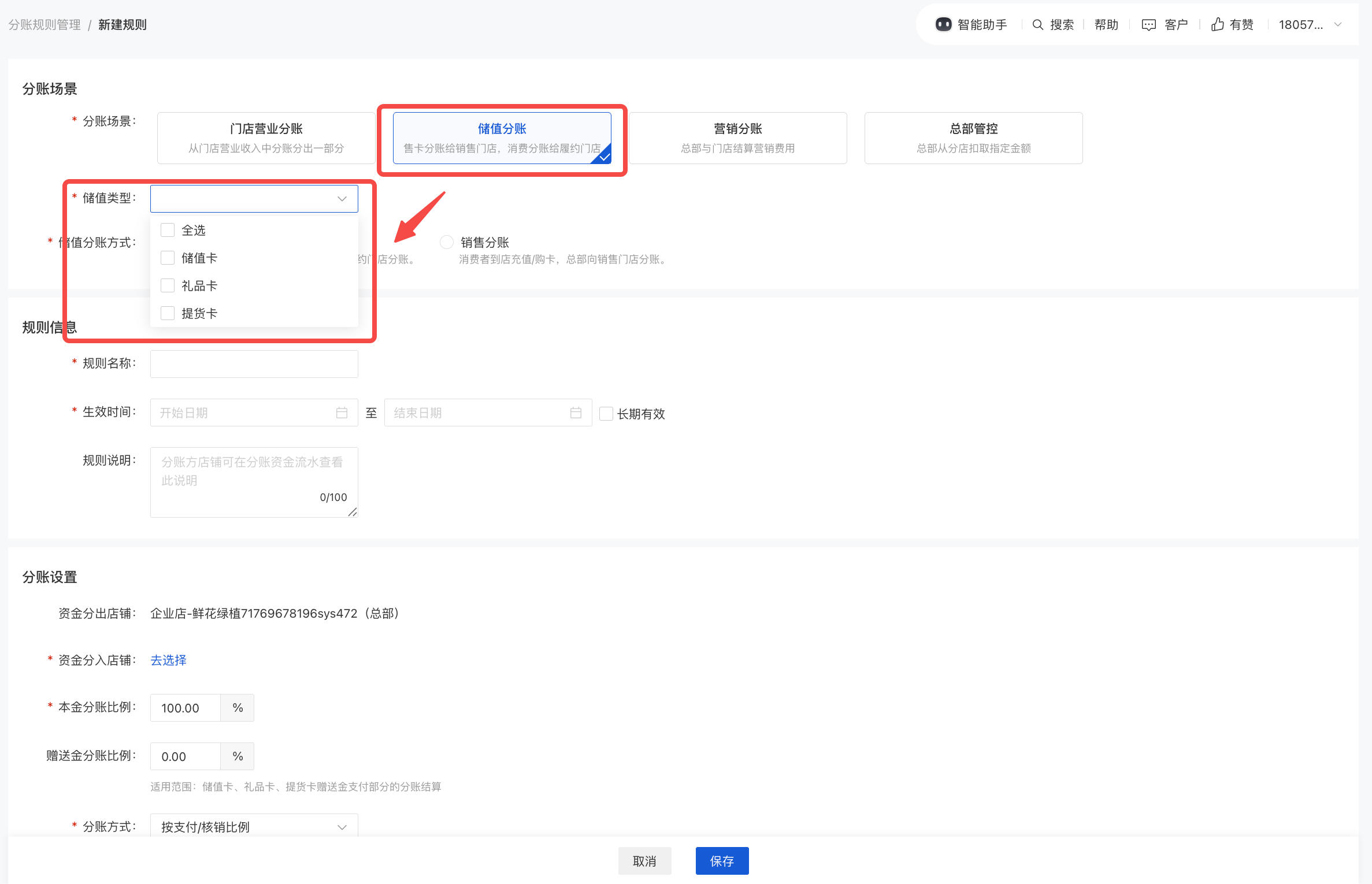The height and width of the screenshot is (884, 1372).
Task: Focus the 规则名称 input field
Action: coord(254,363)
